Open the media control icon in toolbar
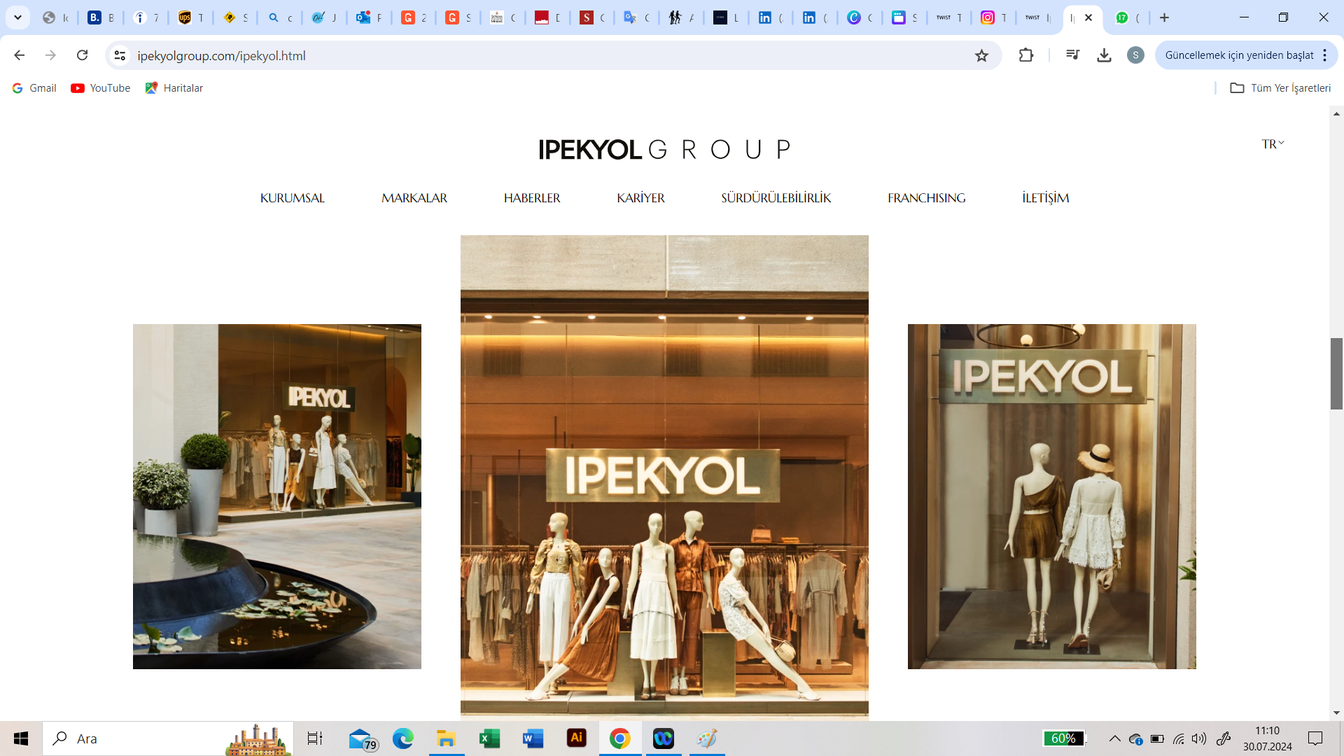Screen dimensions: 1344x756 pos(1072,56)
